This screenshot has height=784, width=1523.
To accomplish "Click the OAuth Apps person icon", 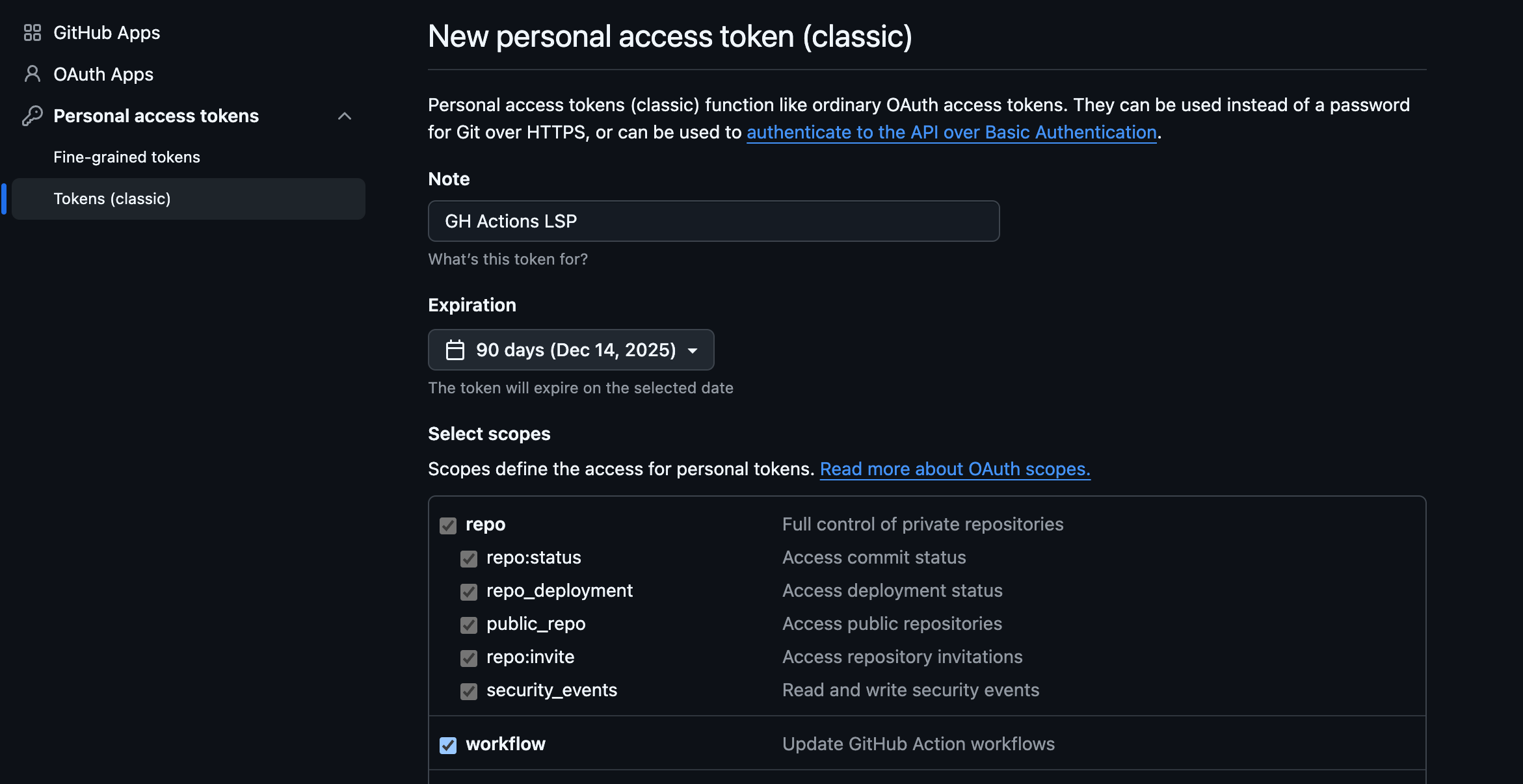I will (32, 74).
